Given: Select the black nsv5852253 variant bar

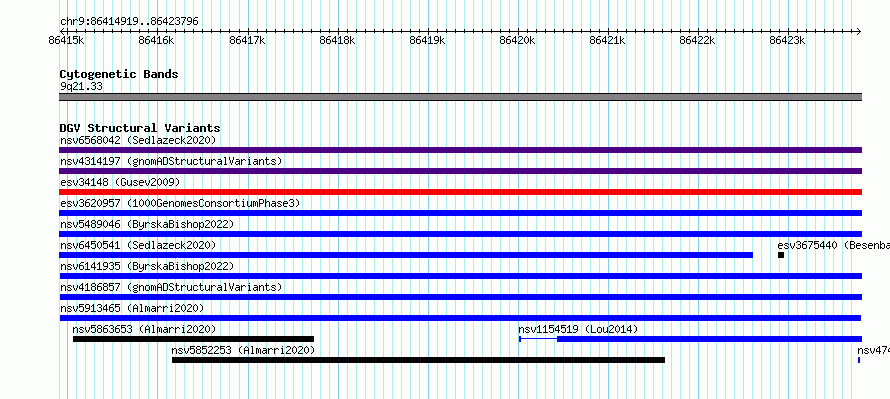Looking at the screenshot, I should pos(418,360).
